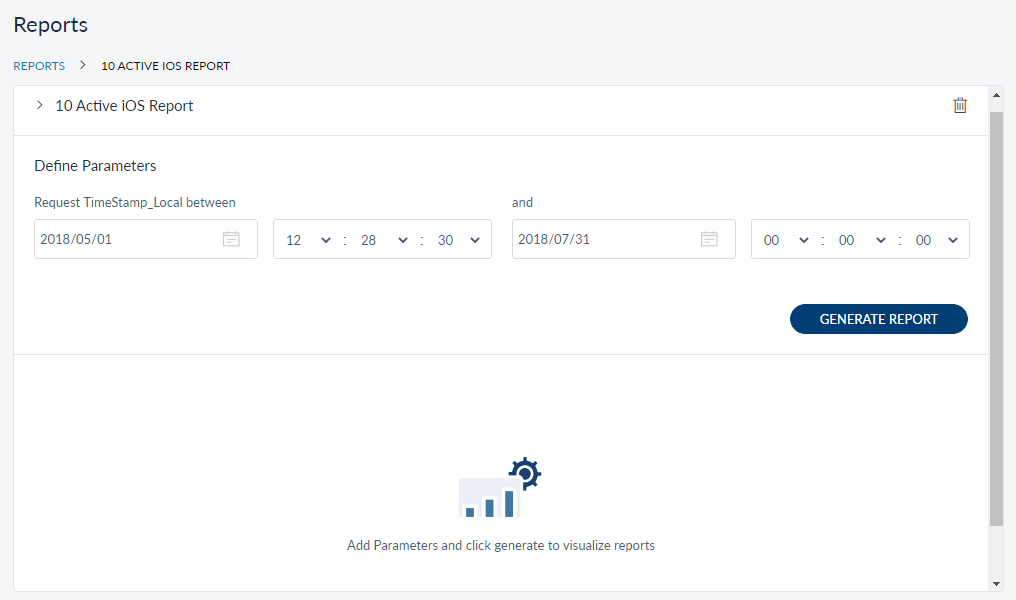Open start second dropdown showing 30
The image size is (1016, 600).
[460, 240]
